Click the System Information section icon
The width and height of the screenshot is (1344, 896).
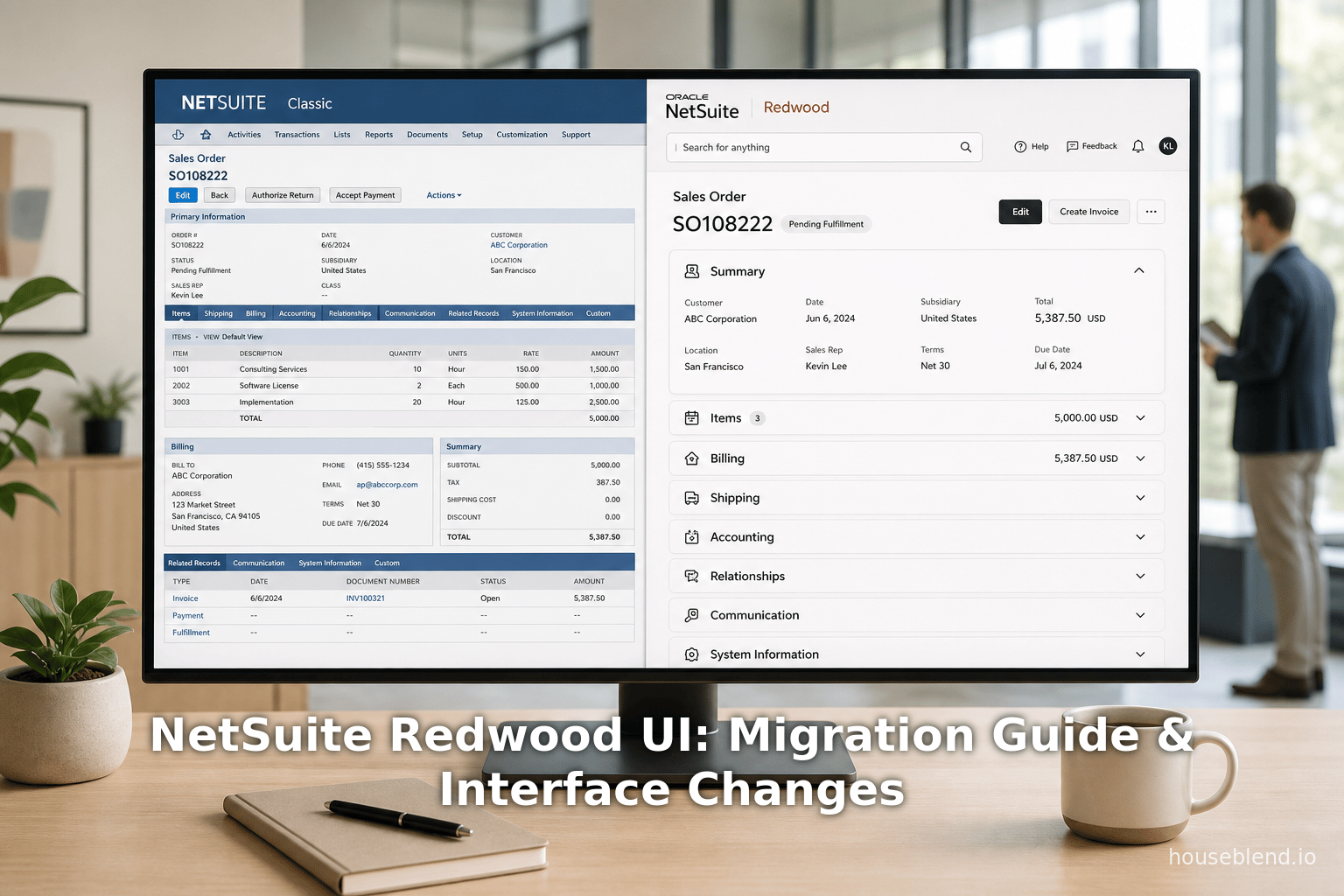click(x=691, y=654)
